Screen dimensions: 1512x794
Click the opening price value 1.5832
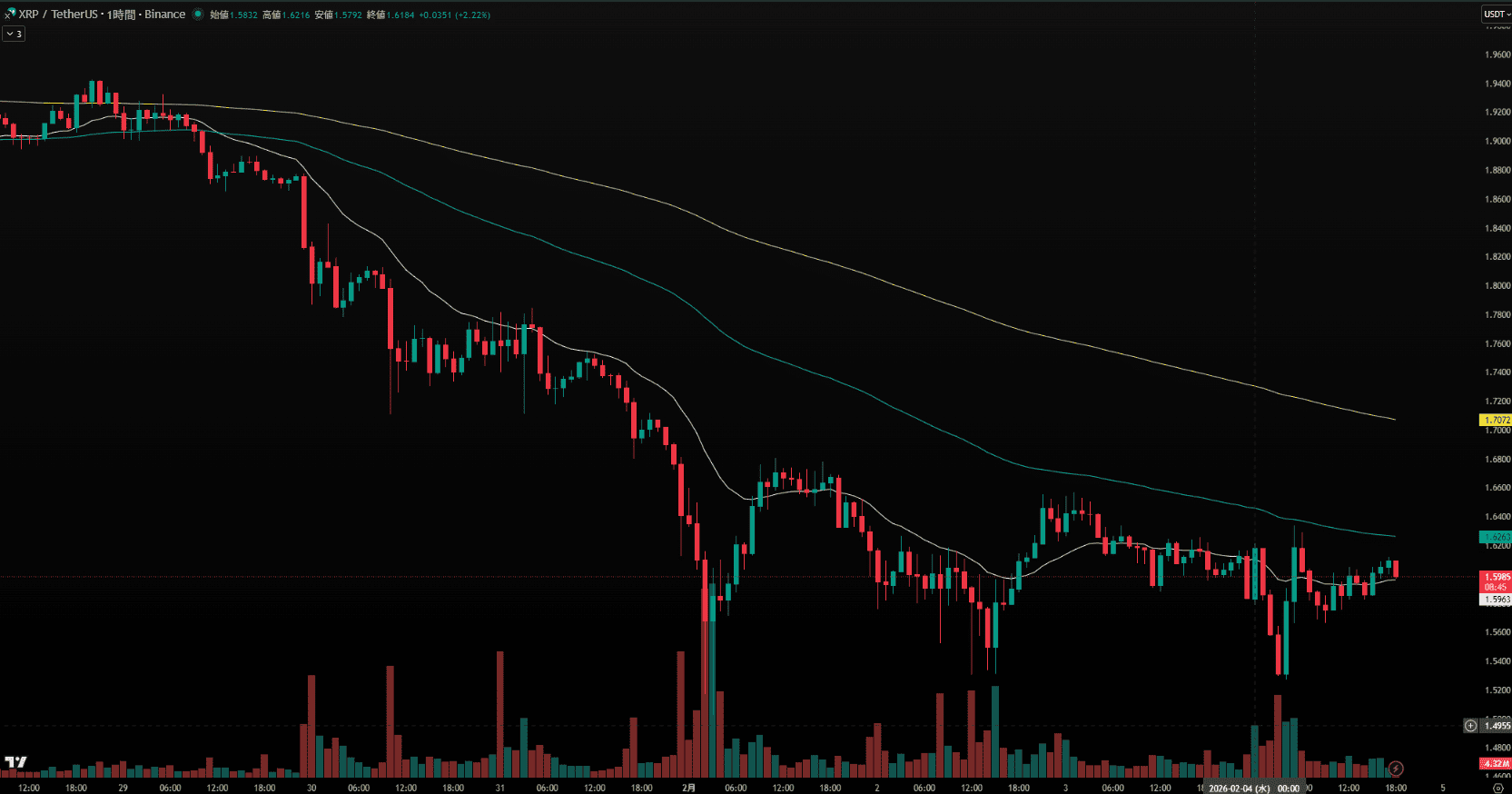tap(243, 15)
